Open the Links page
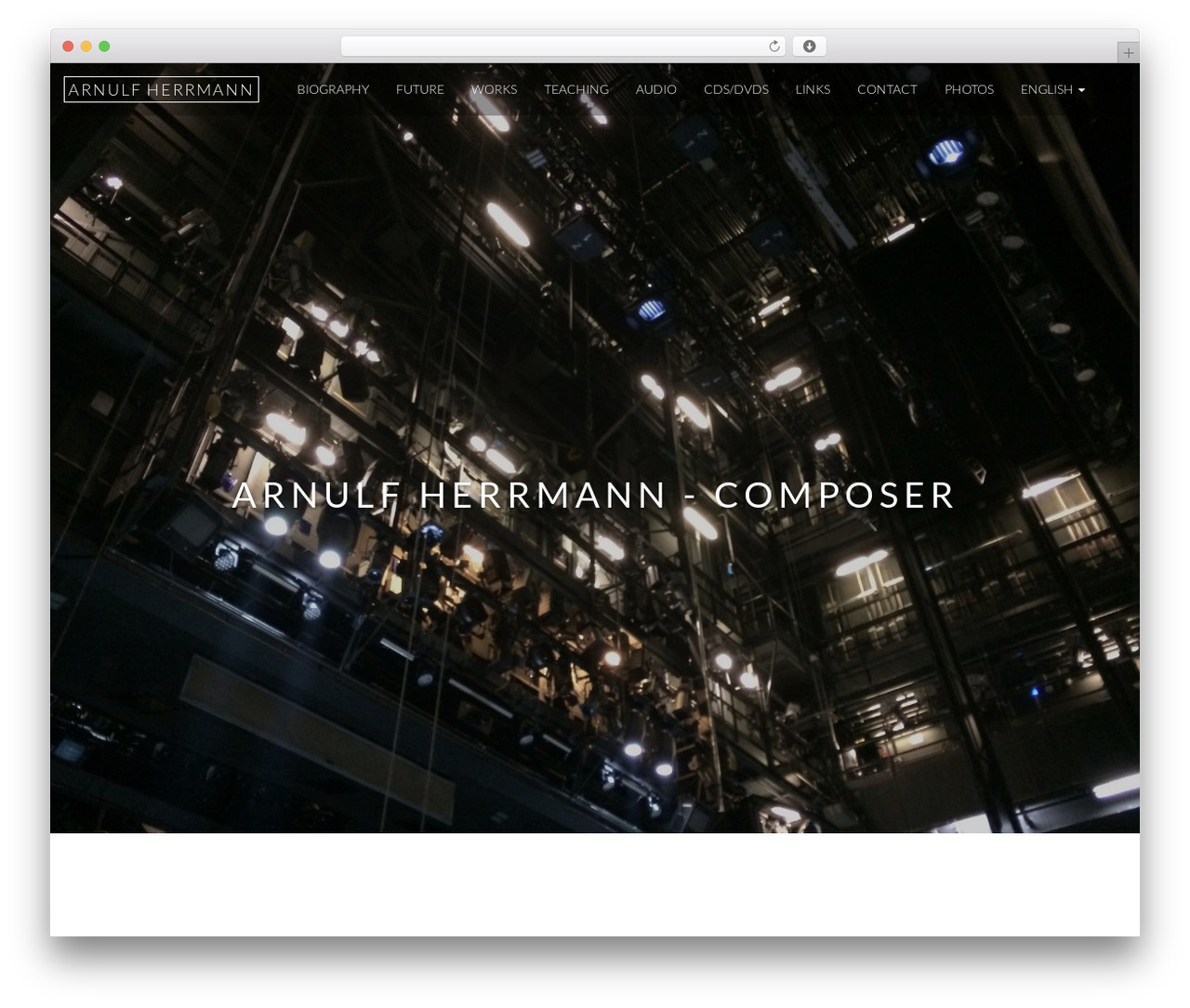Image resolution: width=1190 pixels, height=1008 pixels. tap(813, 89)
